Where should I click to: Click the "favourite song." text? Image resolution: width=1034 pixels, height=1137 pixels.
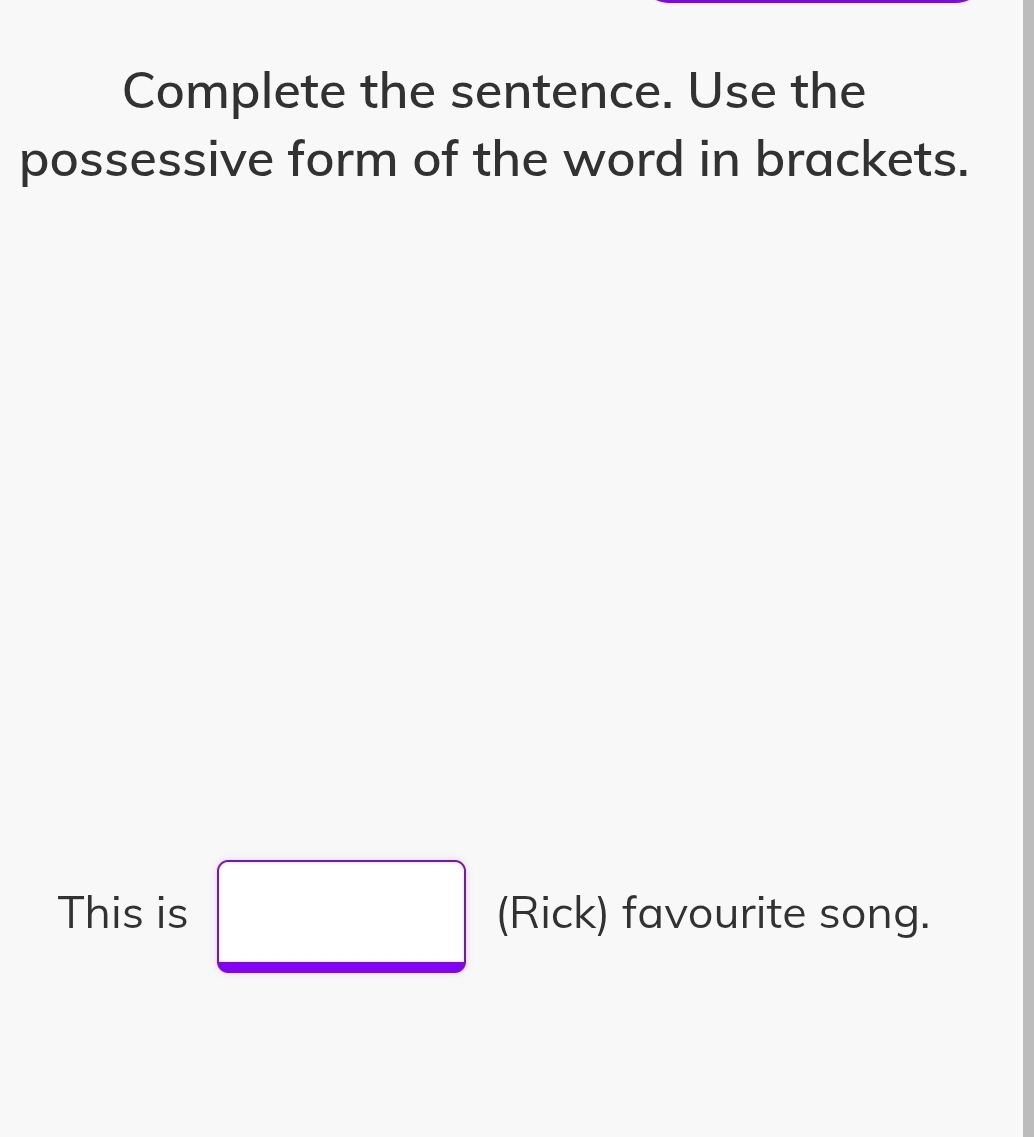[776, 913]
